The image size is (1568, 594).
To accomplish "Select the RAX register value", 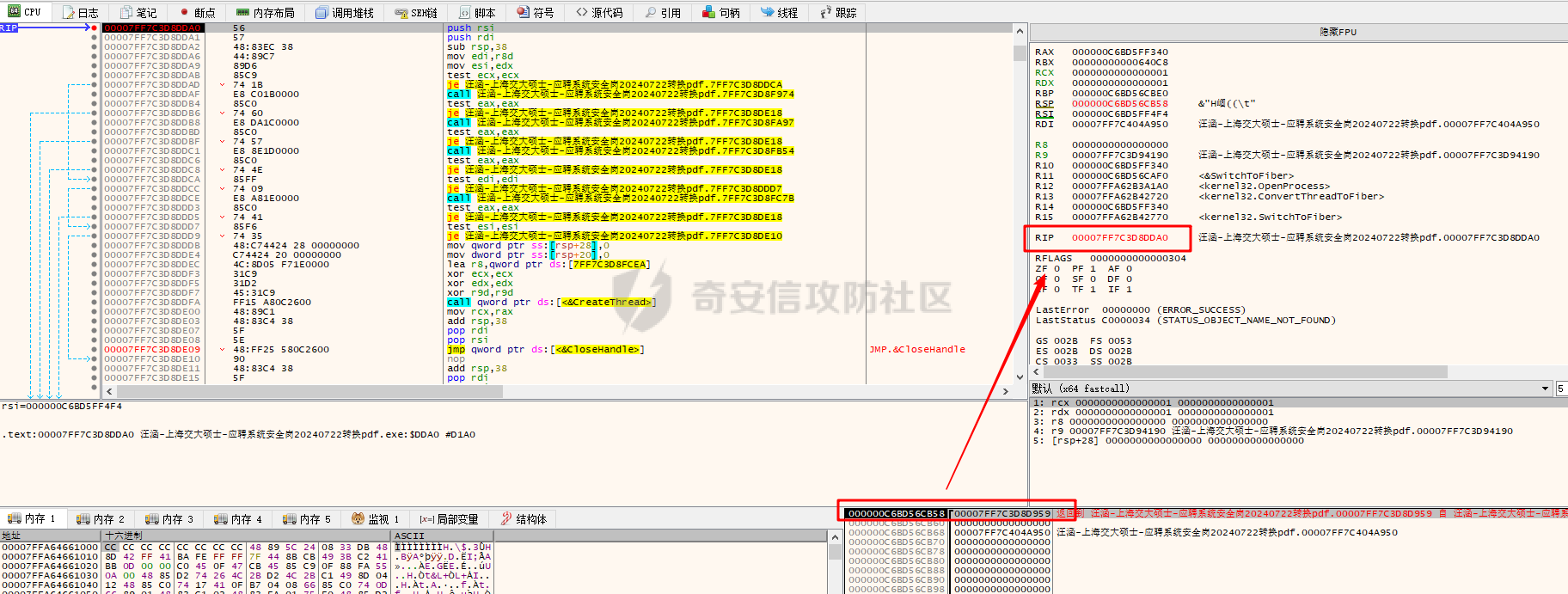I will [1119, 52].
